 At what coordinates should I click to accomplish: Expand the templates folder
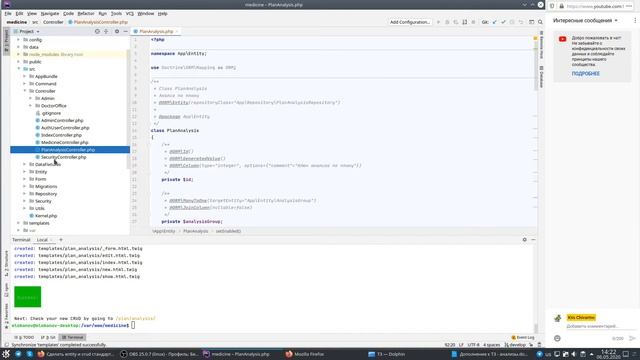tap(18, 223)
